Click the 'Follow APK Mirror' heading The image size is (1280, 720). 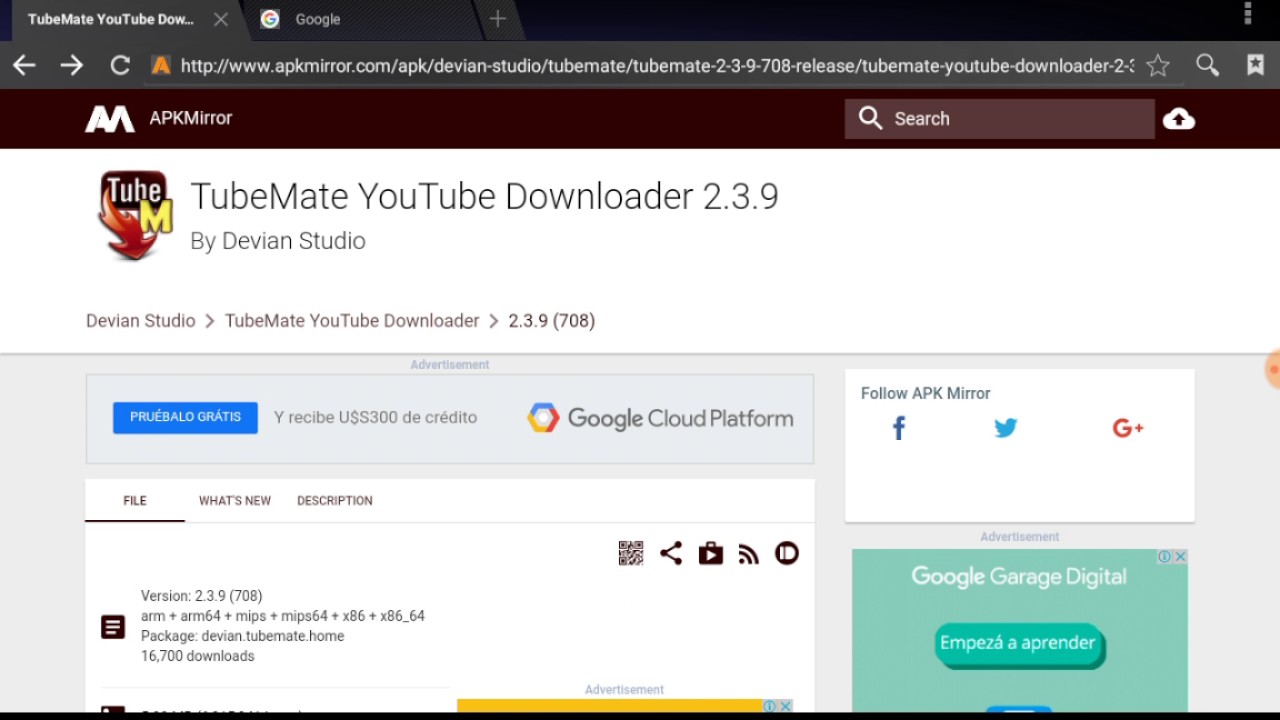[x=926, y=393]
